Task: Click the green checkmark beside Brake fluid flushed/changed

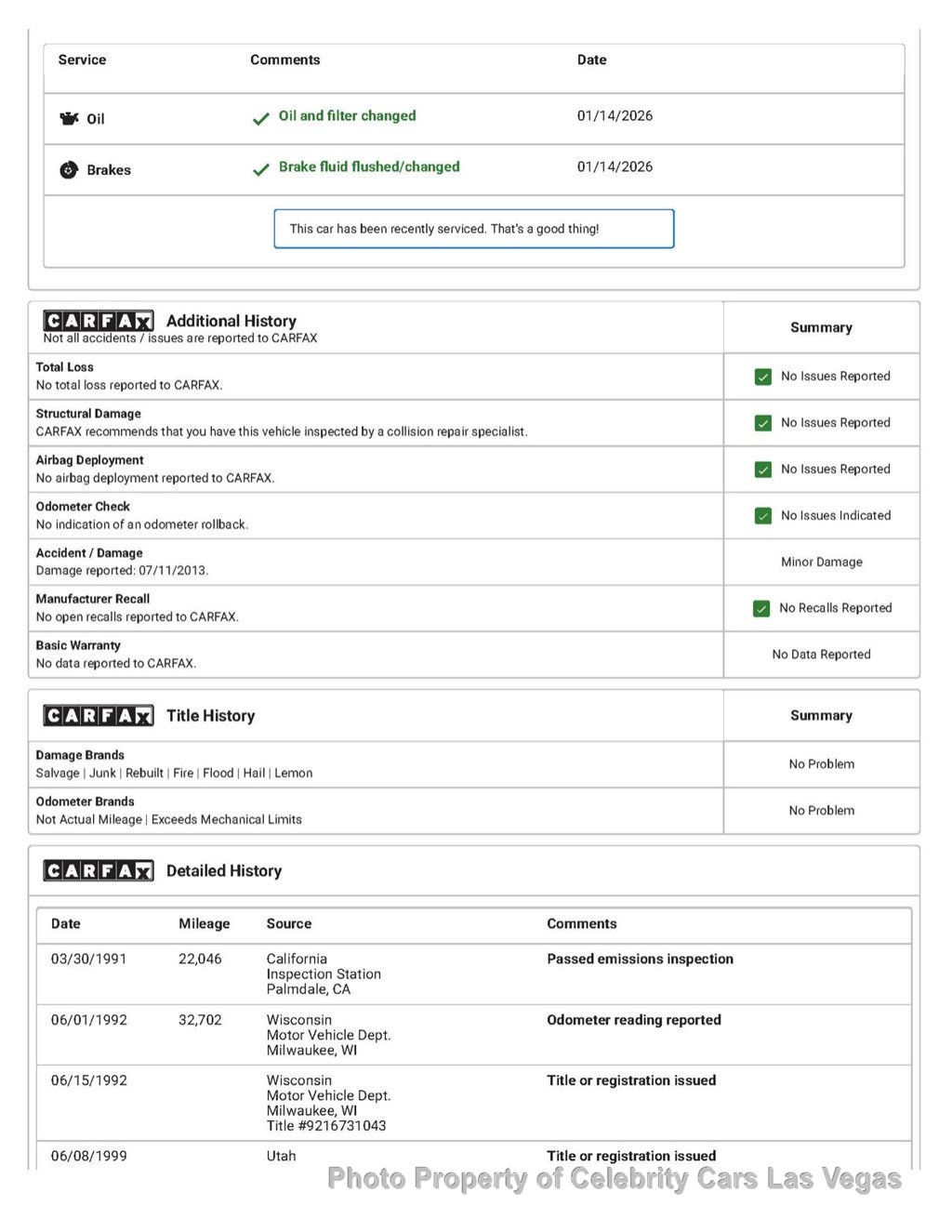Action: (x=261, y=169)
